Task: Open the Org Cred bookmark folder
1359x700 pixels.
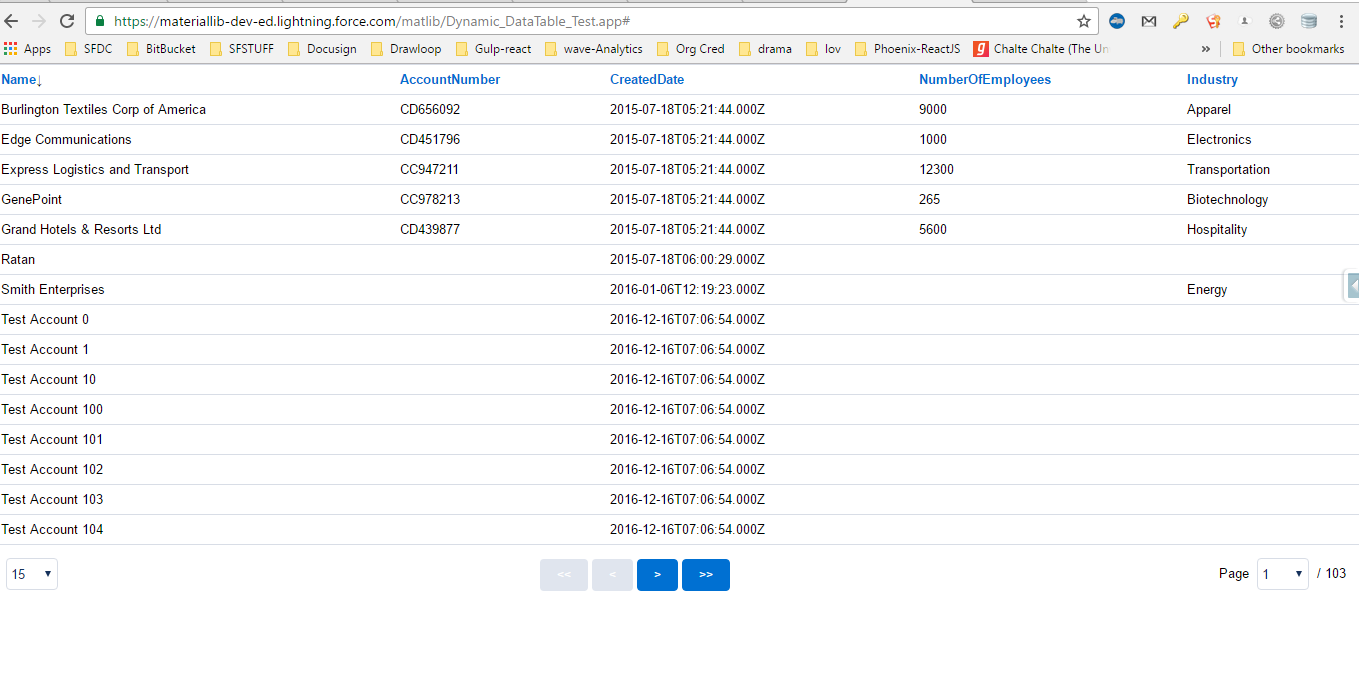Action: coord(690,49)
